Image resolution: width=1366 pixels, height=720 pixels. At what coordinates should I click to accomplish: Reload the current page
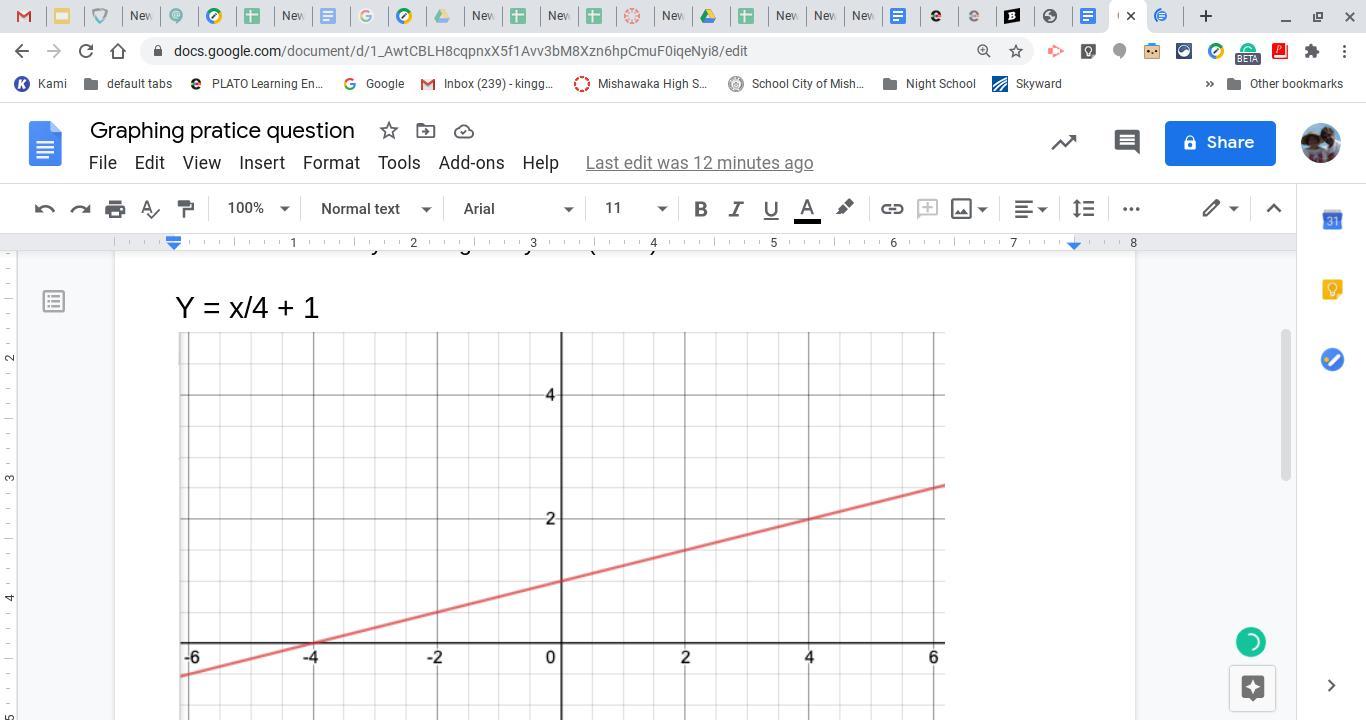pos(86,51)
